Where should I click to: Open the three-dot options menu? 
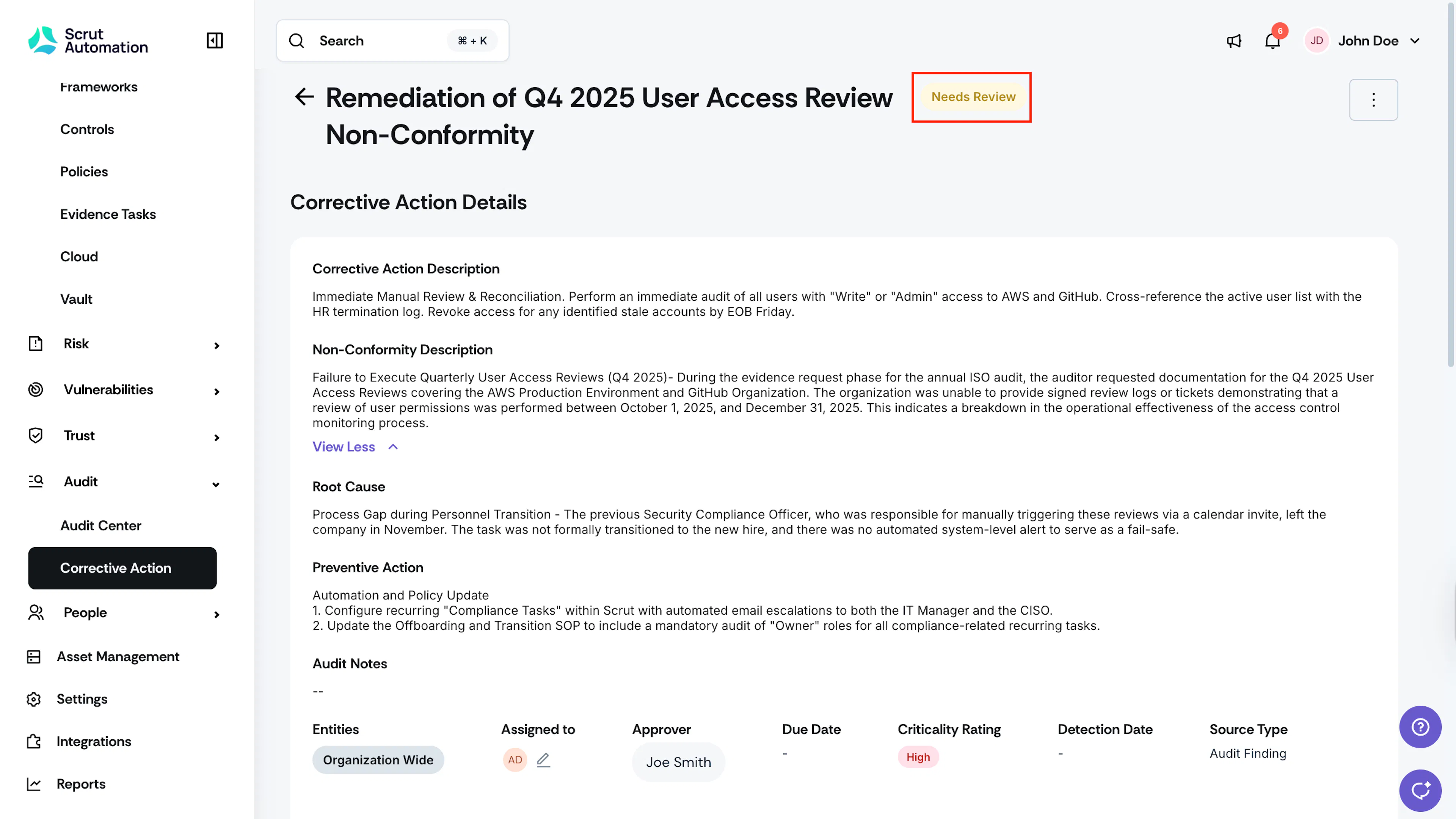click(1373, 99)
